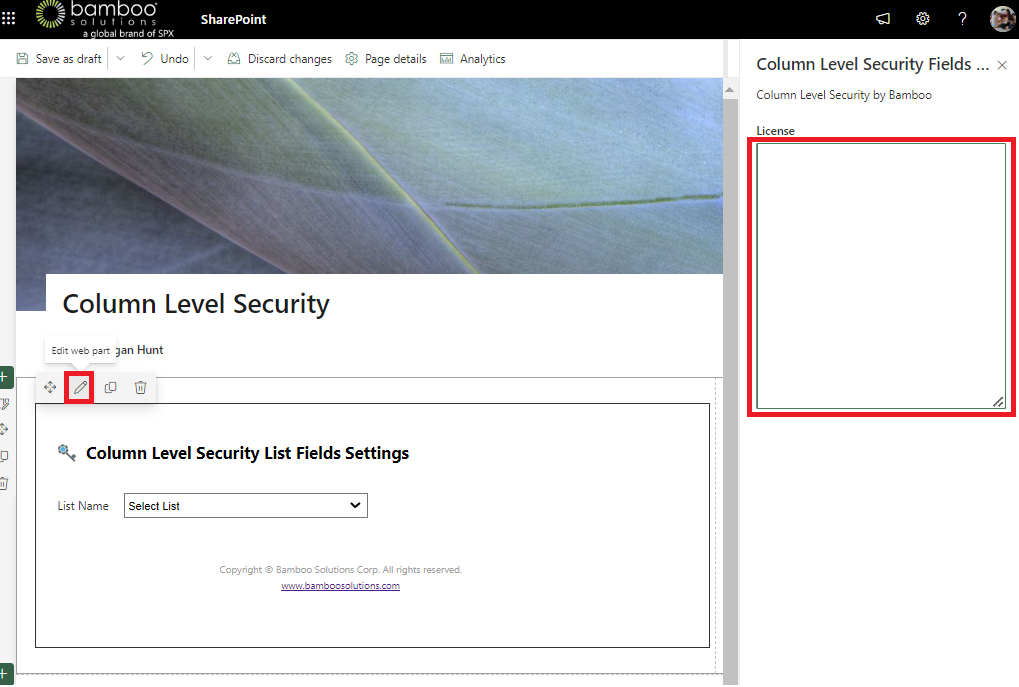Expand the Undo dropdown arrow
Screen dimensions: 1019x687
coord(208,58)
